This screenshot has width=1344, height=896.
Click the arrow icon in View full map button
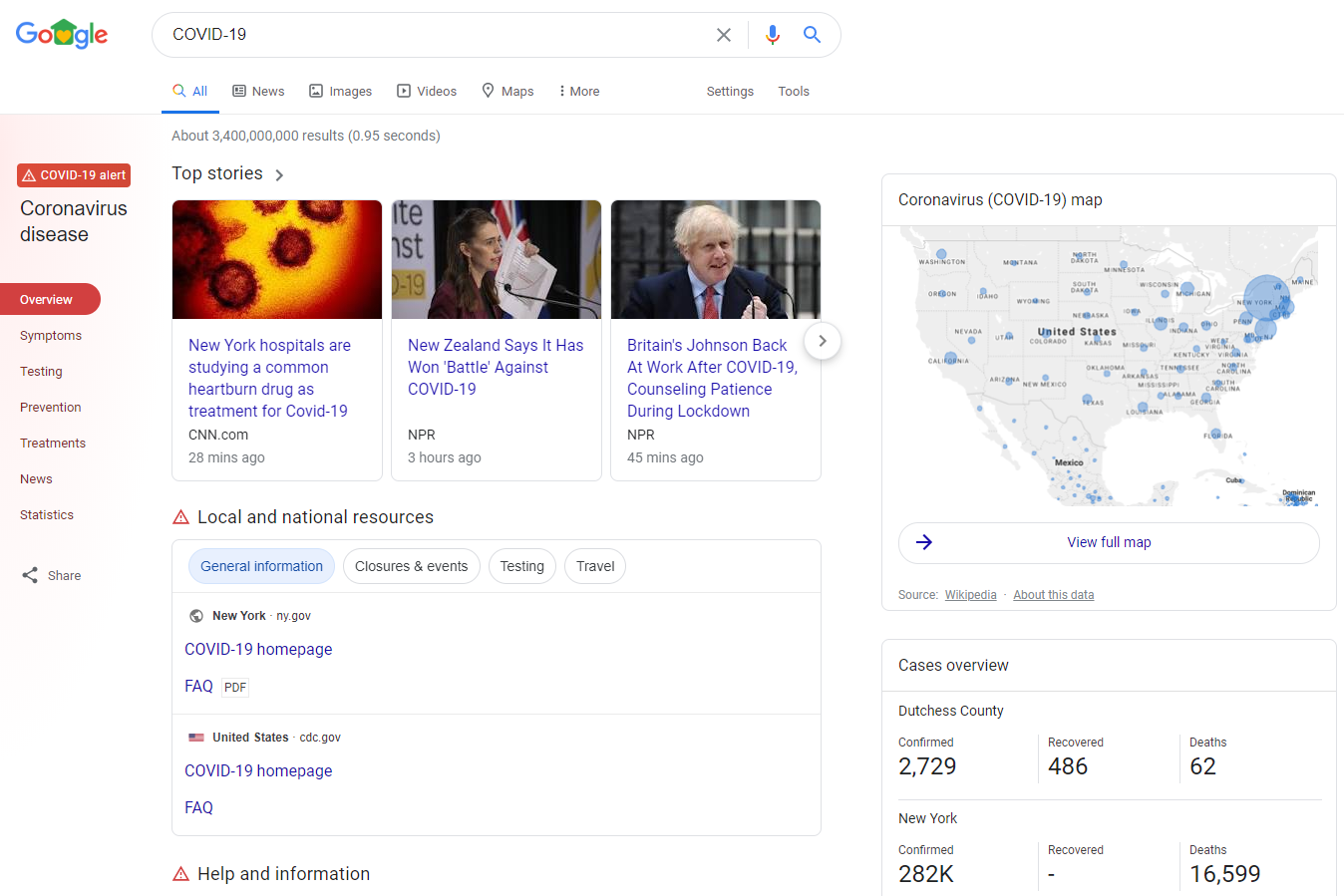point(924,542)
